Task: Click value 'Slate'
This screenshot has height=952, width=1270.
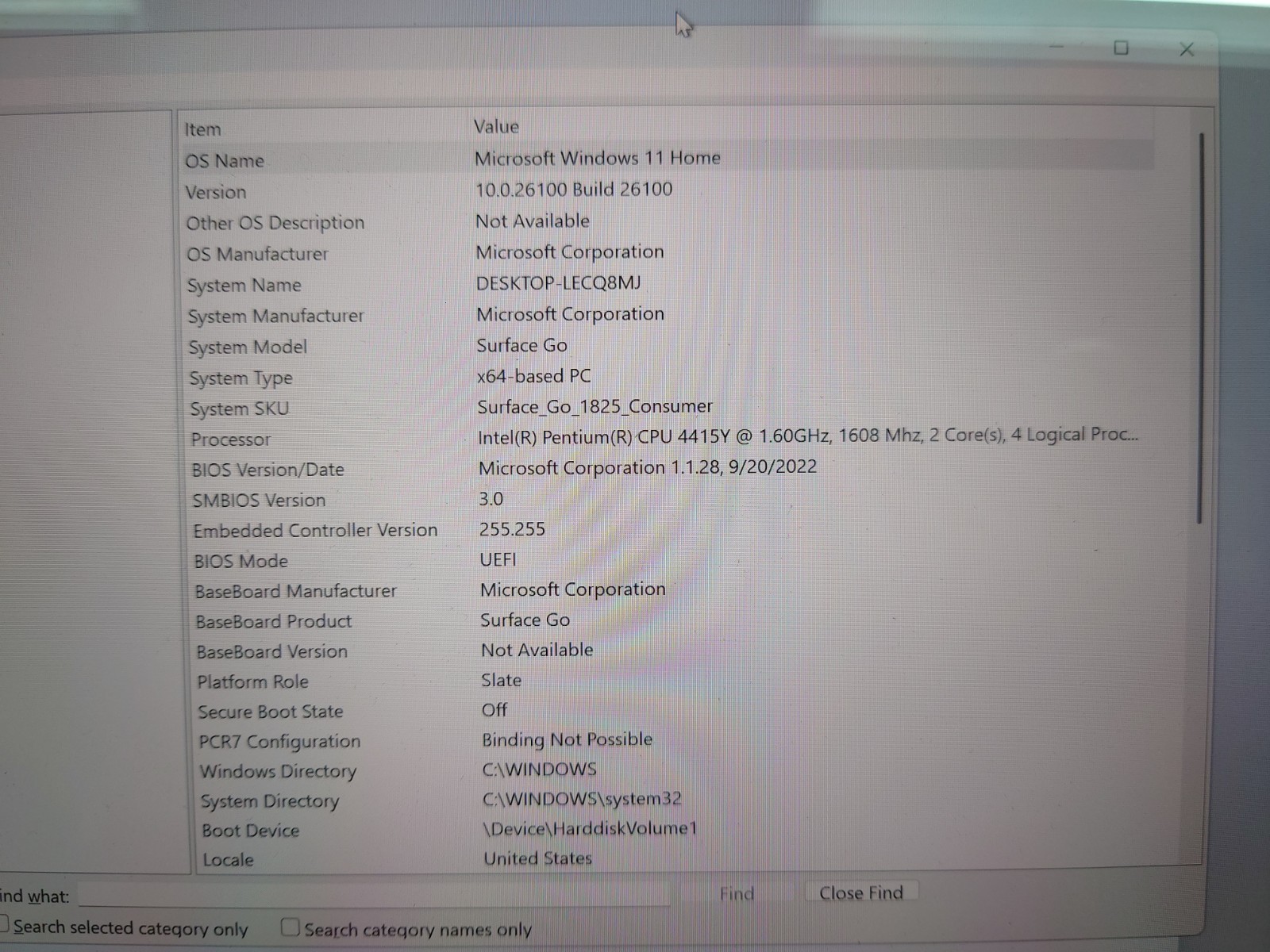Action: pos(502,680)
